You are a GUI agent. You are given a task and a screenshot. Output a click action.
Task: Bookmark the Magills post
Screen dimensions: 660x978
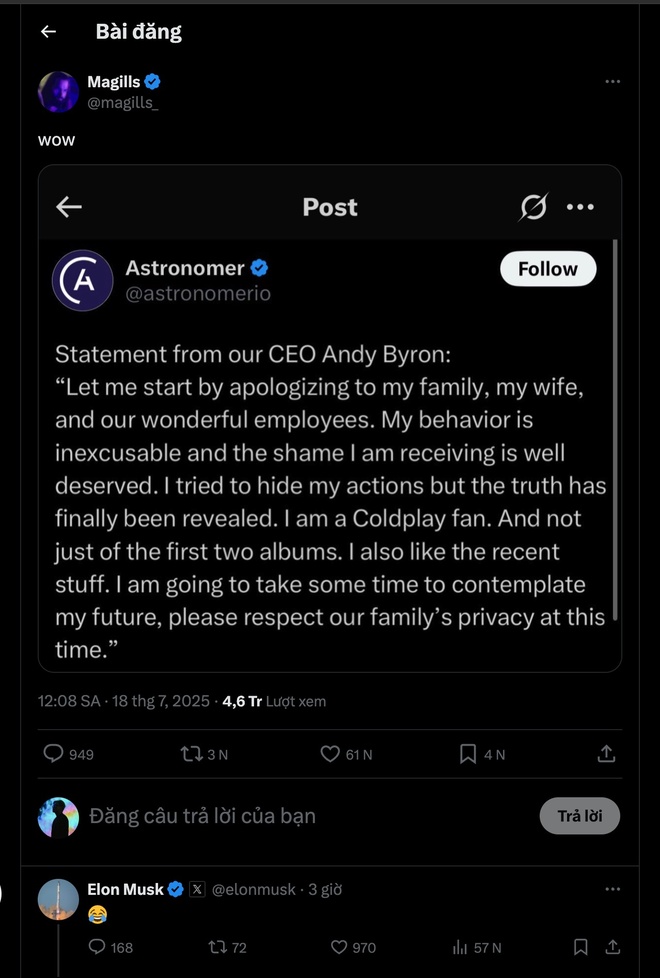point(468,754)
